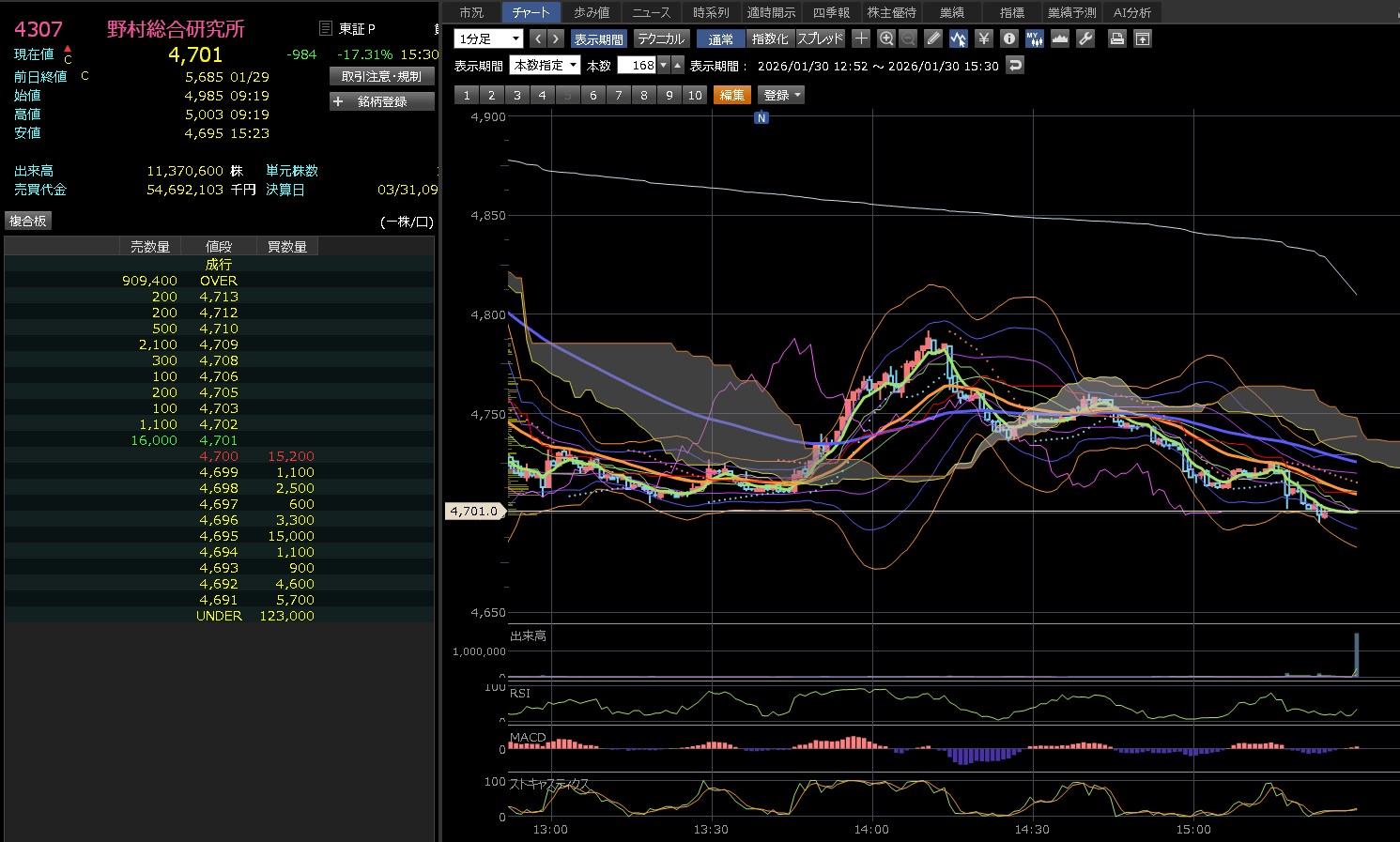1400x842 pixels.
Task: Select the pencil drawing tool icon
Action: click(x=932, y=38)
